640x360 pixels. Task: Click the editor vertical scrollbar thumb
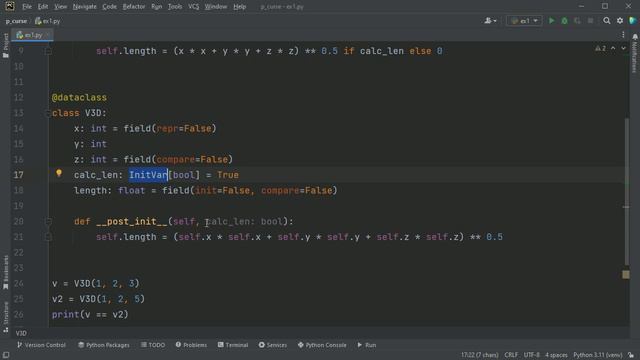point(627,191)
